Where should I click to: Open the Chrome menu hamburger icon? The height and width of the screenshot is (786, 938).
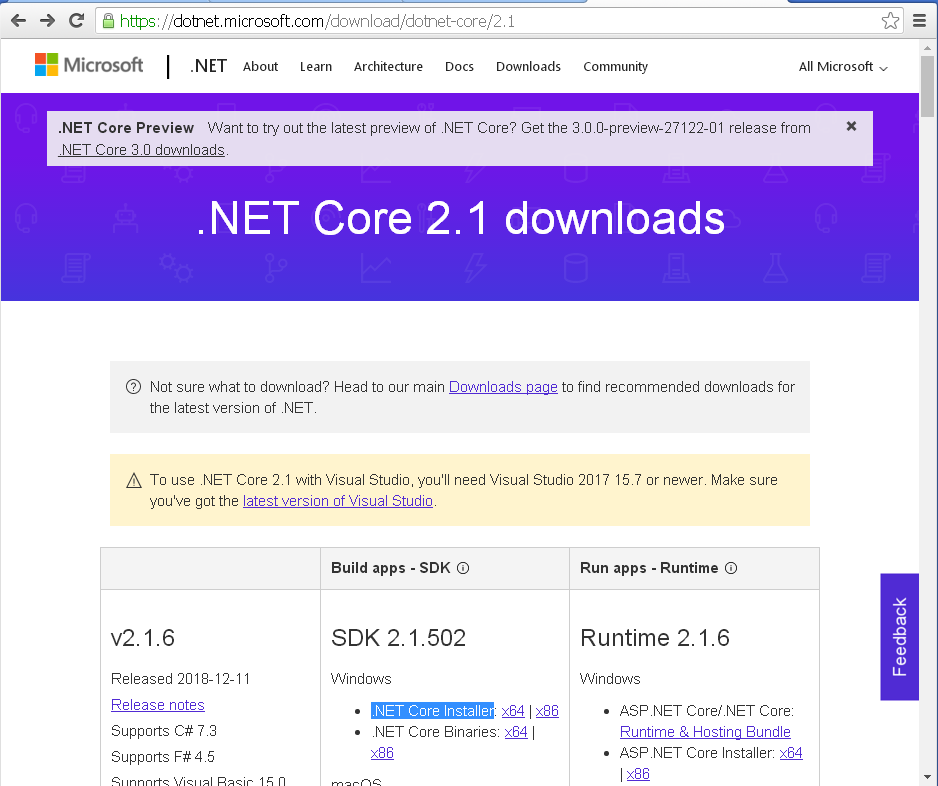[x=920, y=21]
